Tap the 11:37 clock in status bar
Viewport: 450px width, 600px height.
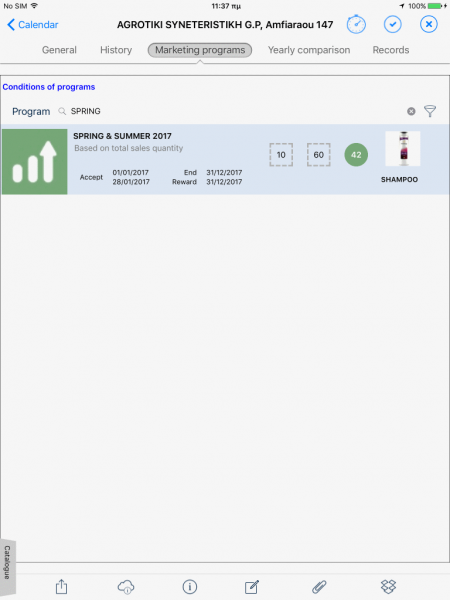tap(226, 6)
